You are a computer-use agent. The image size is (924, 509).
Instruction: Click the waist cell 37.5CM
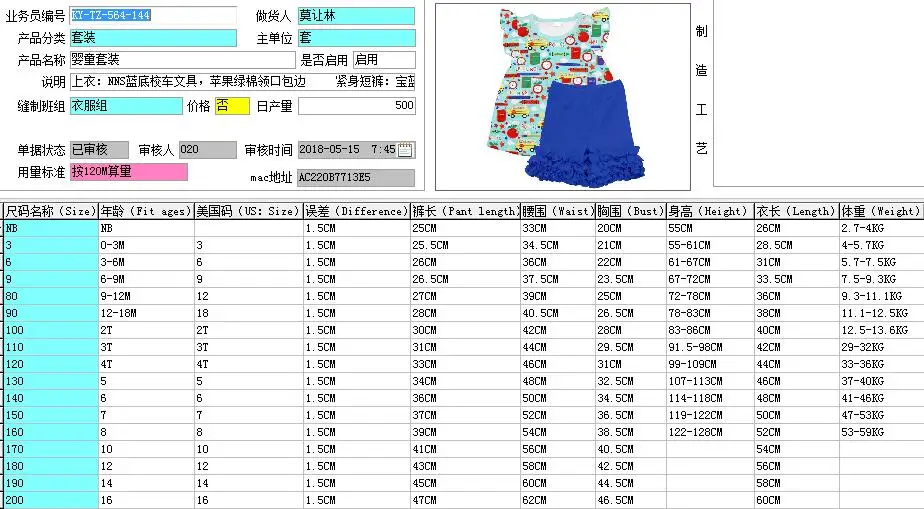(557, 279)
